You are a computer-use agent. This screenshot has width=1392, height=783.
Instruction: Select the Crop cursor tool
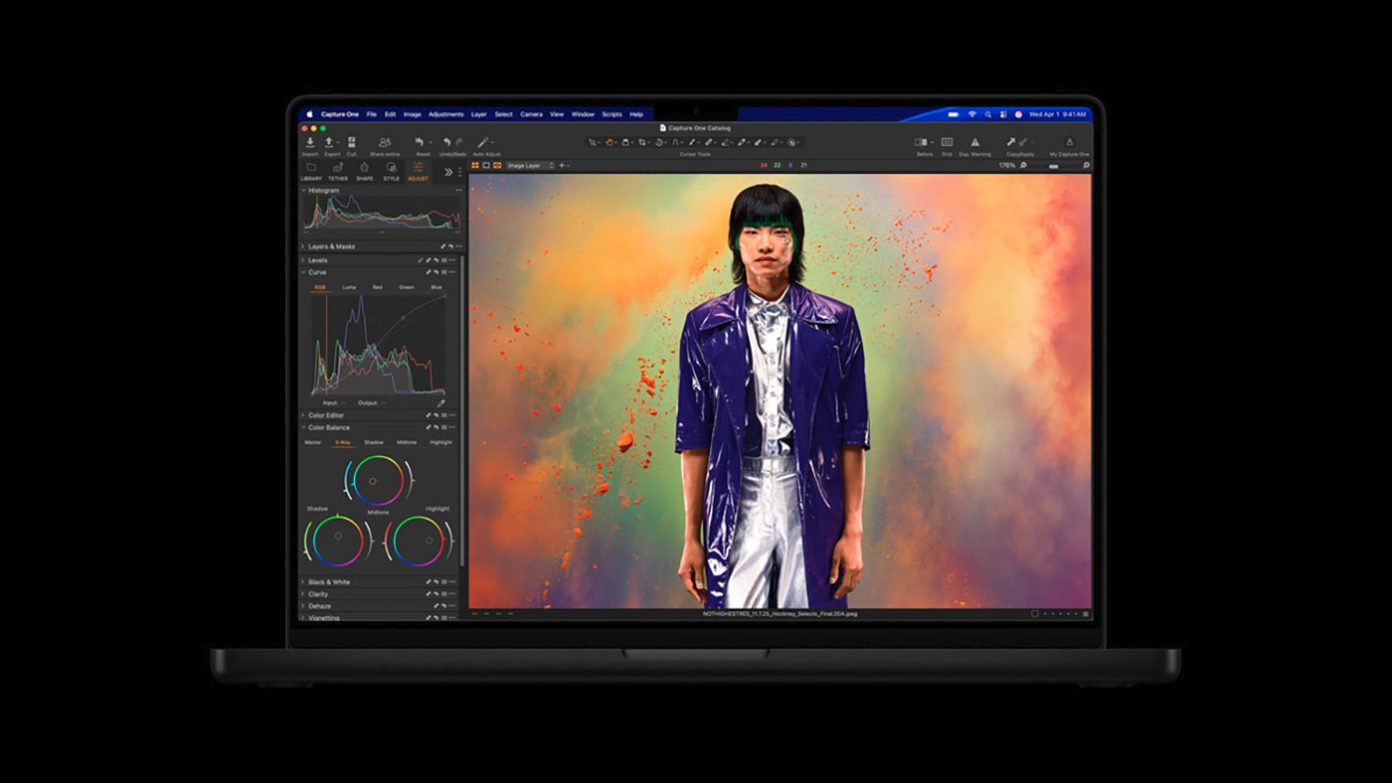coord(642,143)
